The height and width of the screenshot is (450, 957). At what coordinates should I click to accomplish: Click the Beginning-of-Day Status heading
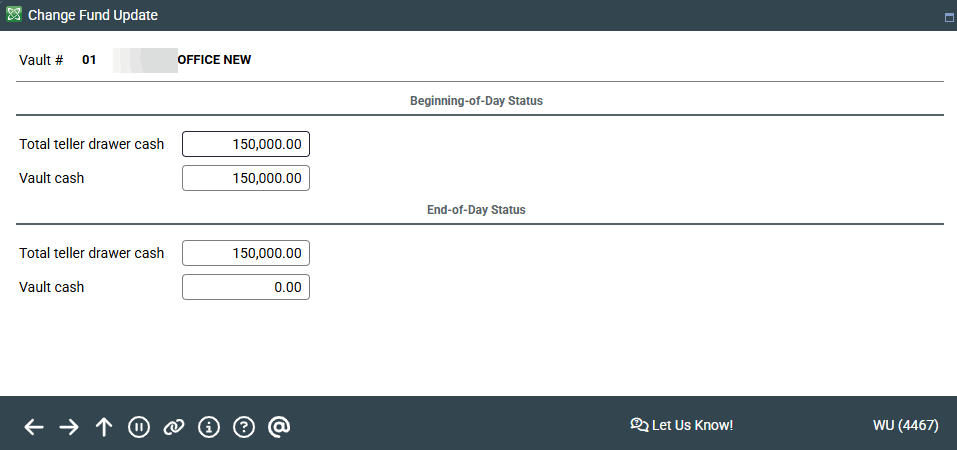tap(476, 101)
